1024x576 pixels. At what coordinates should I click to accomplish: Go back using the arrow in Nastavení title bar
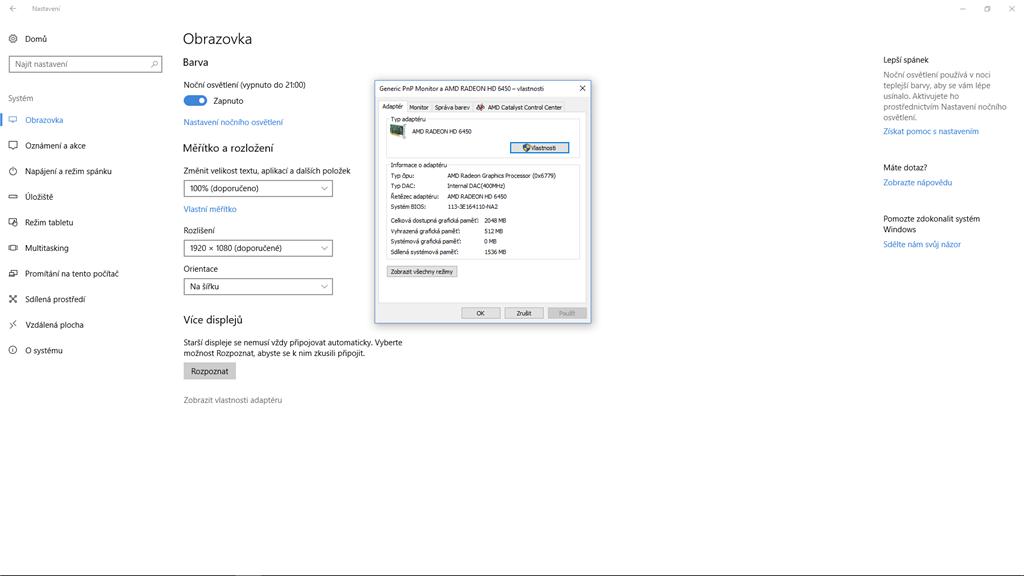pyautogui.click(x=13, y=8)
